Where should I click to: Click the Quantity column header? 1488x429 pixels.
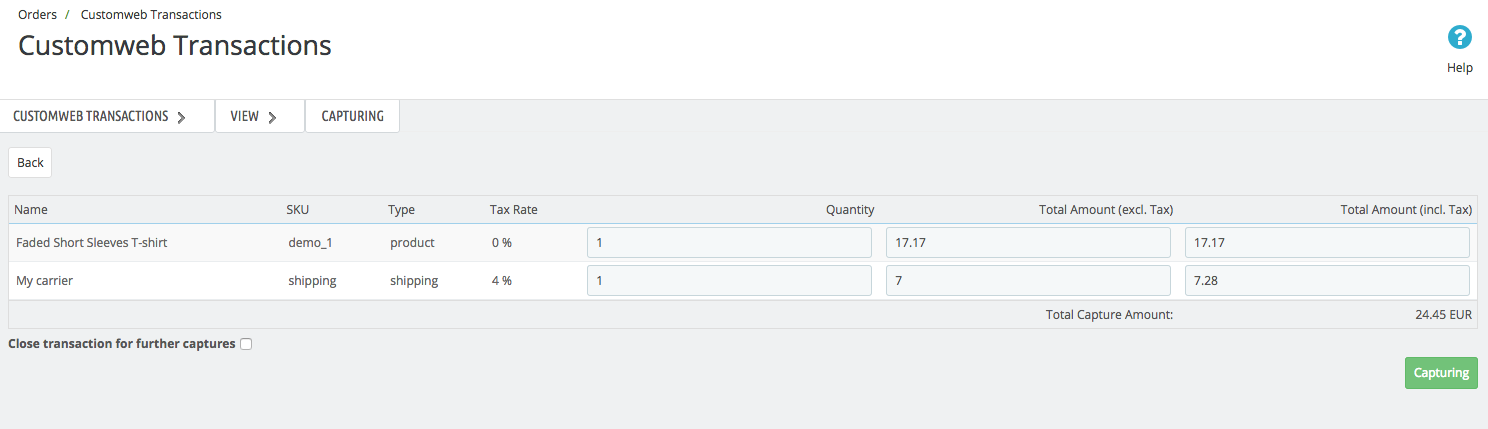(849, 210)
